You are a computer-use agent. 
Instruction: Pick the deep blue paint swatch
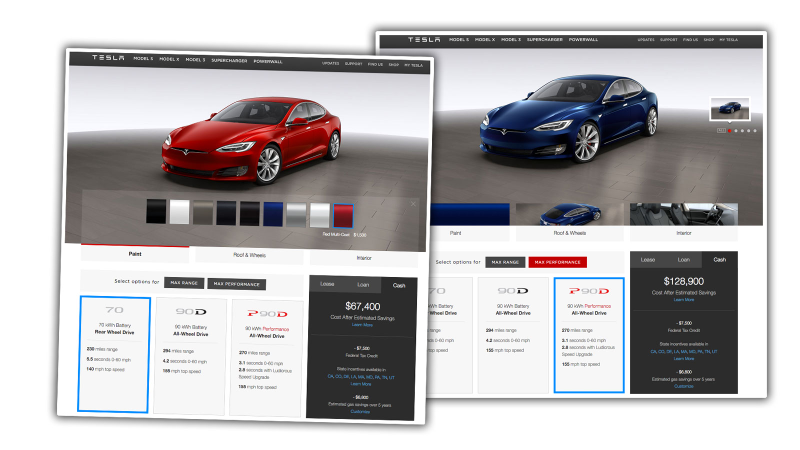point(273,214)
